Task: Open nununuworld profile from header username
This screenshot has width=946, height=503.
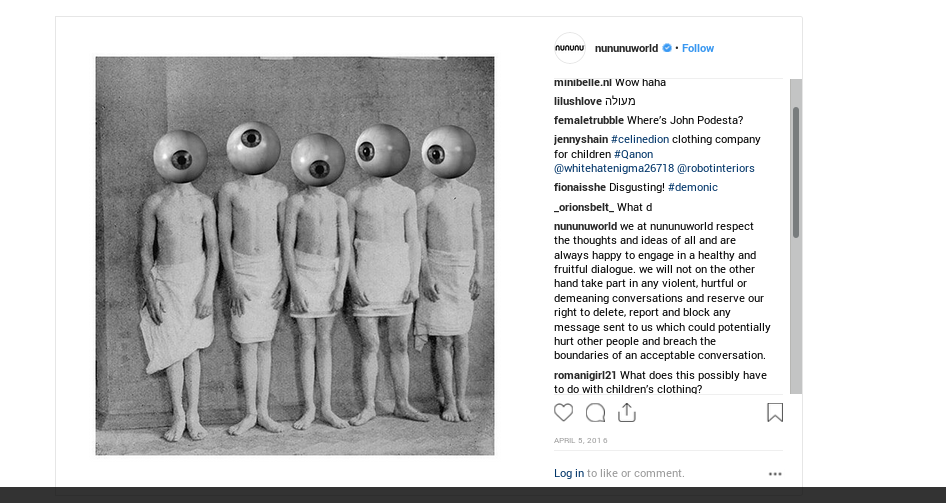Action: coord(626,48)
